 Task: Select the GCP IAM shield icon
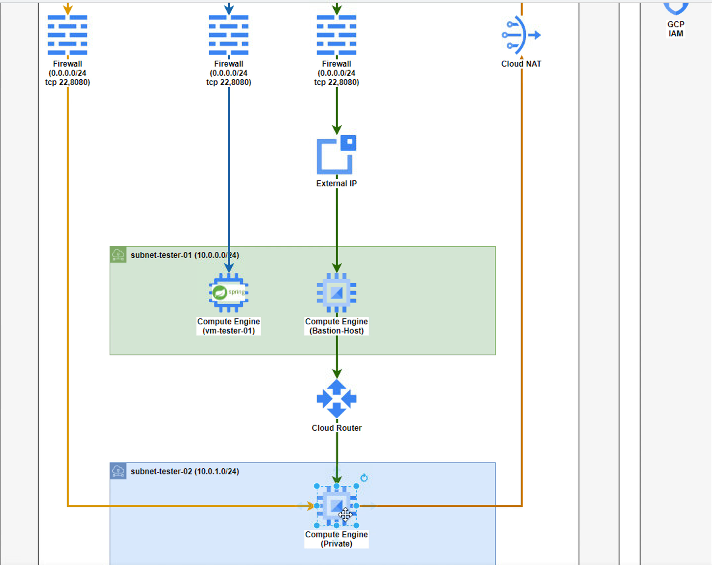(676, 7)
